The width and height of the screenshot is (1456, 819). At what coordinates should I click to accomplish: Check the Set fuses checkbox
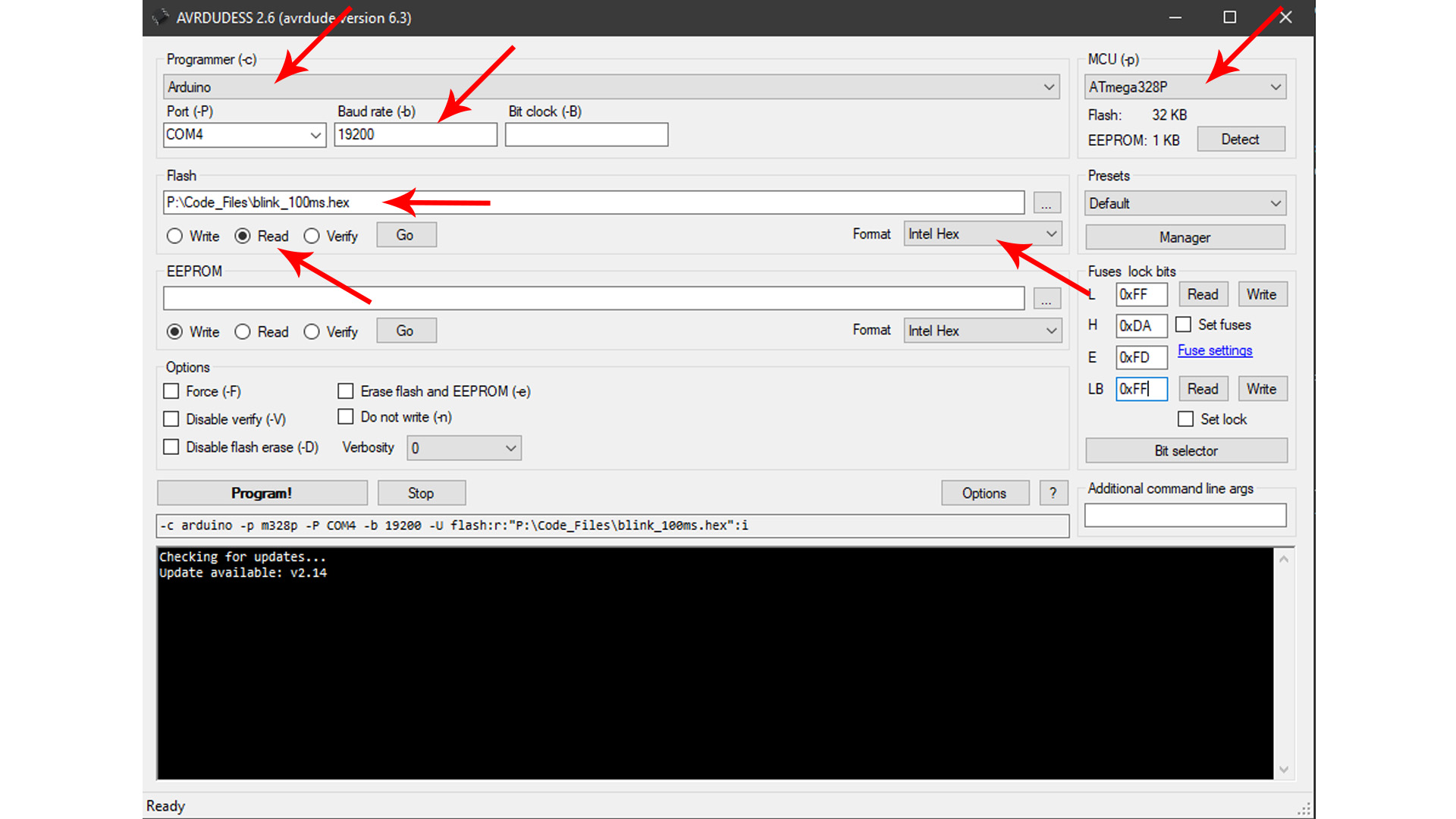pyautogui.click(x=1184, y=325)
